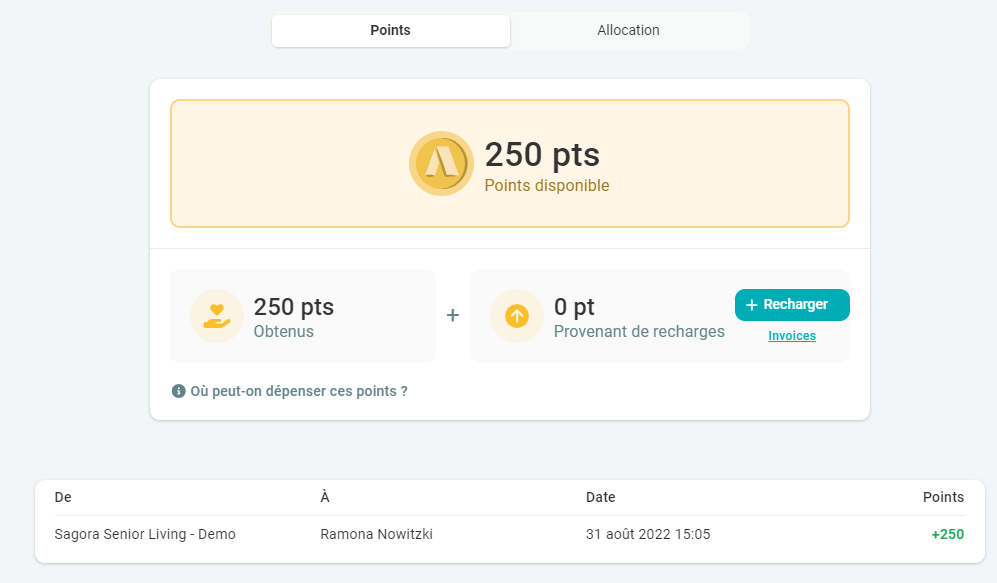Click the gold coin points icon
The height and width of the screenshot is (583, 997).
point(441,163)
